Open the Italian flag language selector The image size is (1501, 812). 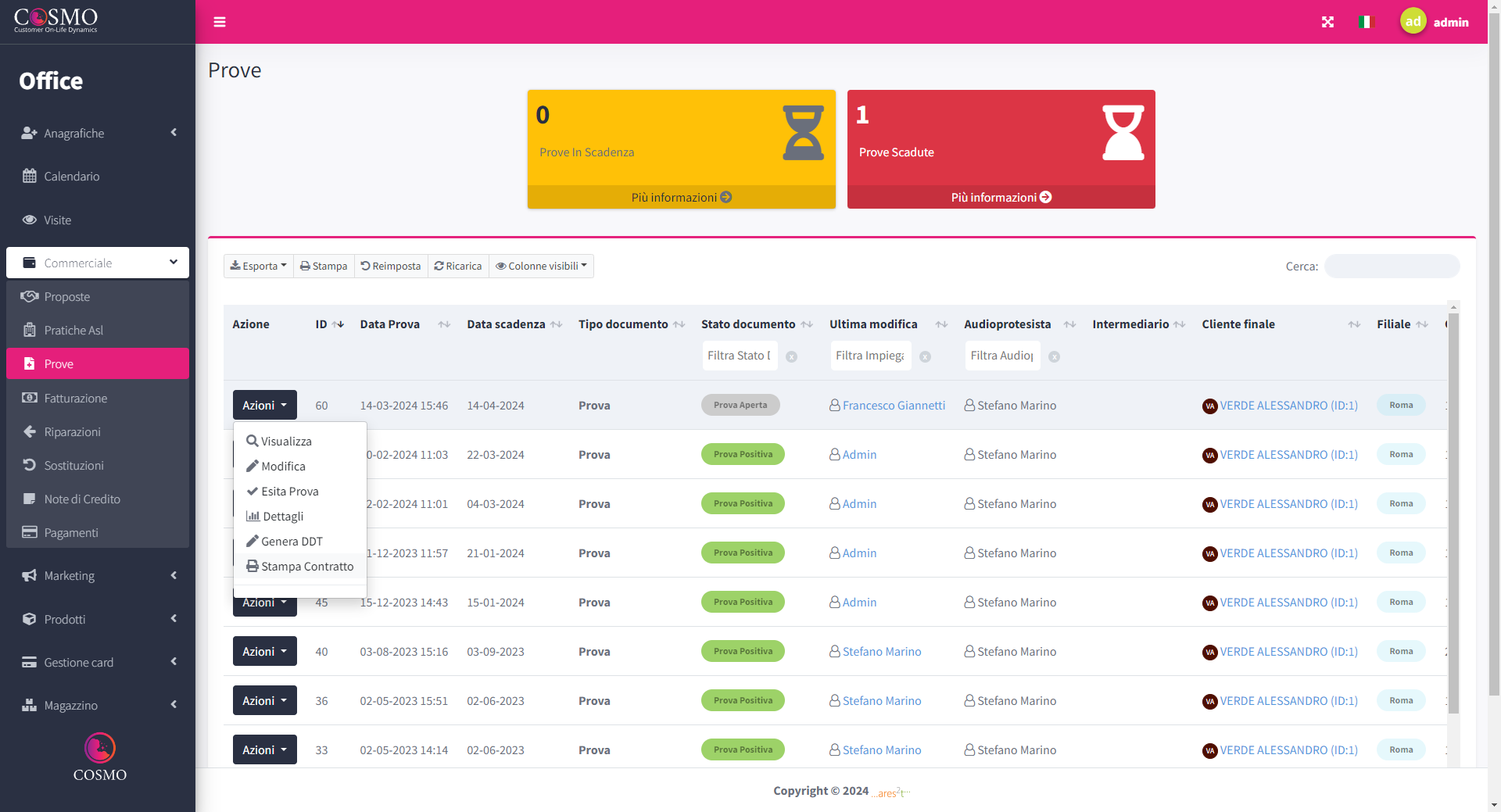tap(1366, 22)
